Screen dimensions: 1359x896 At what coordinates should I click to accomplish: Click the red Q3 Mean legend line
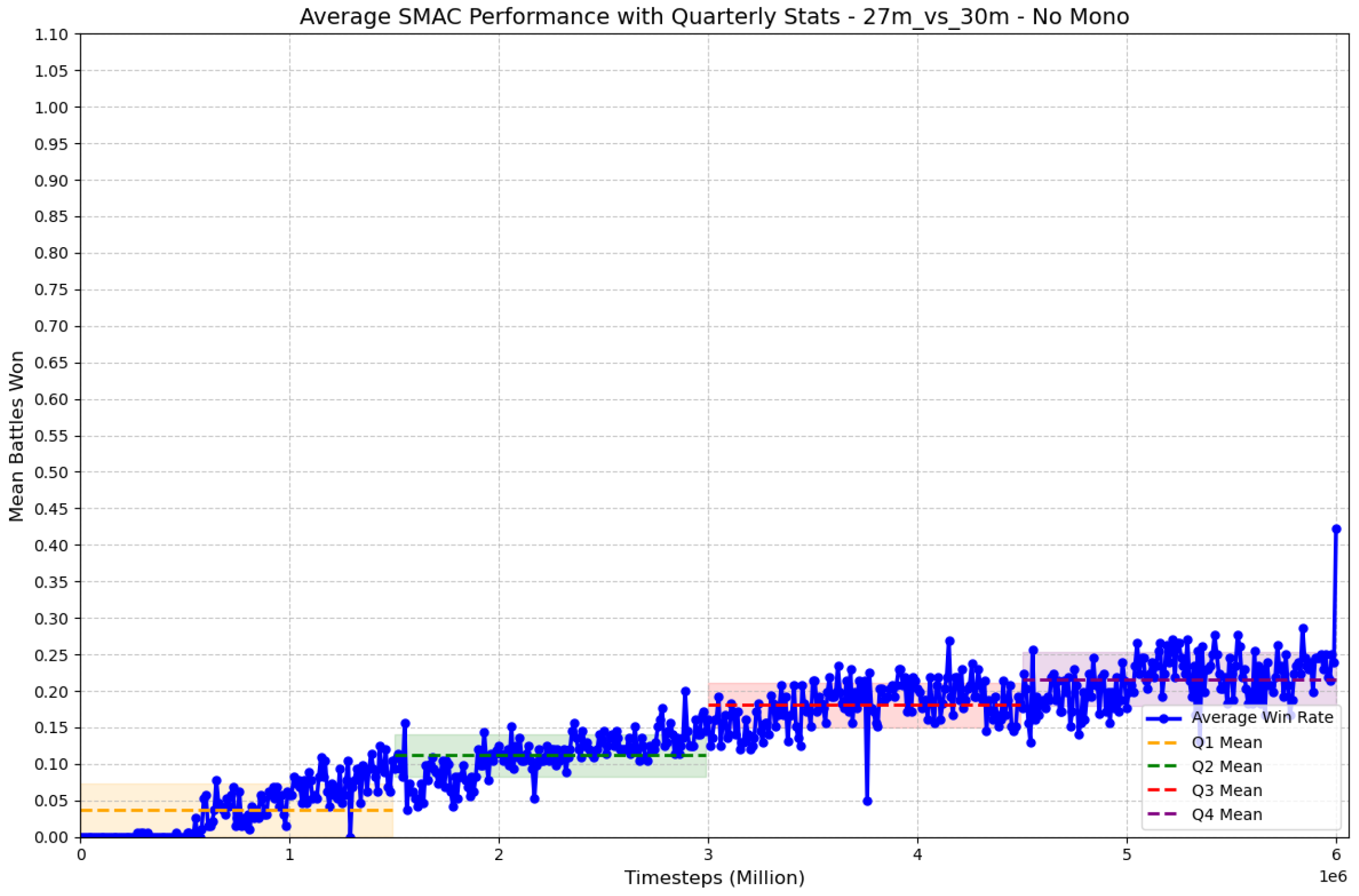point(1163,790)
